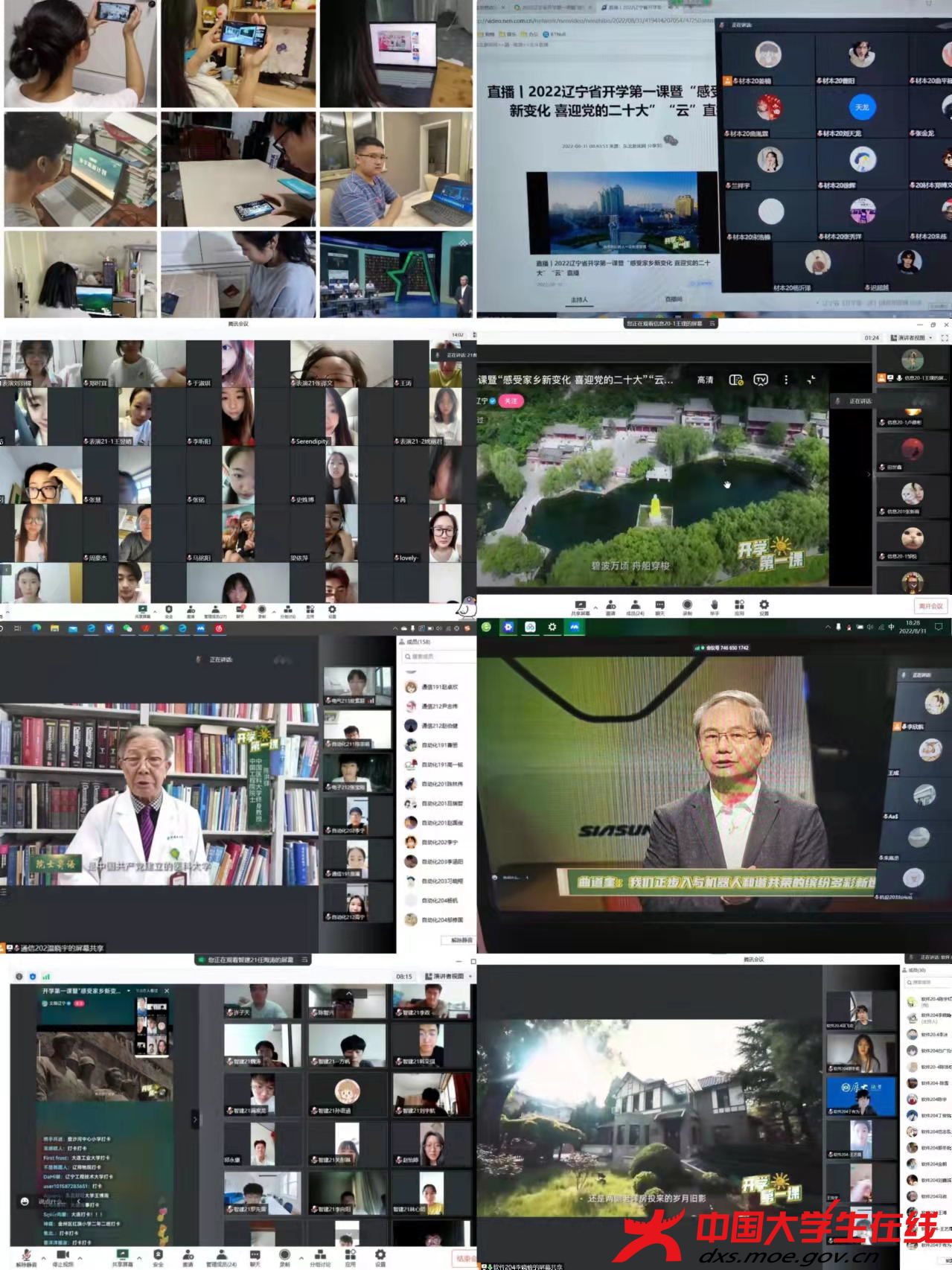Viewport: 952px width, 1270px height.
Task: Toggle fullscreen icon right of 演讲者视图 at 01:24
Action: tap(945, 338)
